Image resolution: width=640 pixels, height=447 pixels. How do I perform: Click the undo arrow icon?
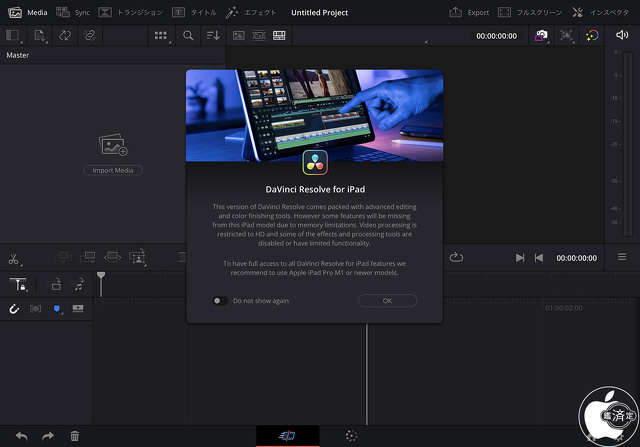(21, 436)
